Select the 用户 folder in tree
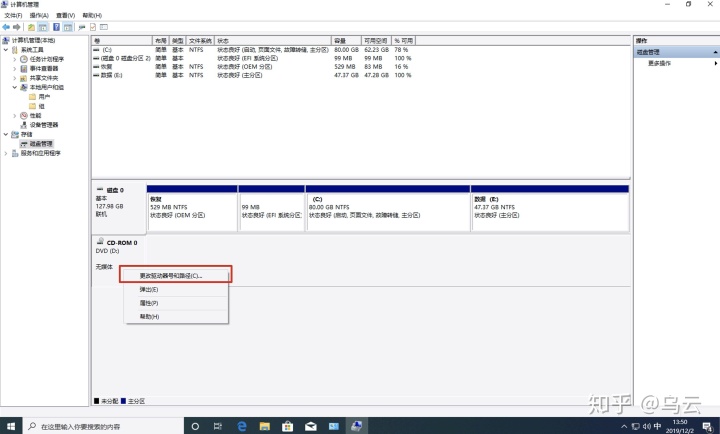The height and width of the screenshot is (434, 720). 39,97
